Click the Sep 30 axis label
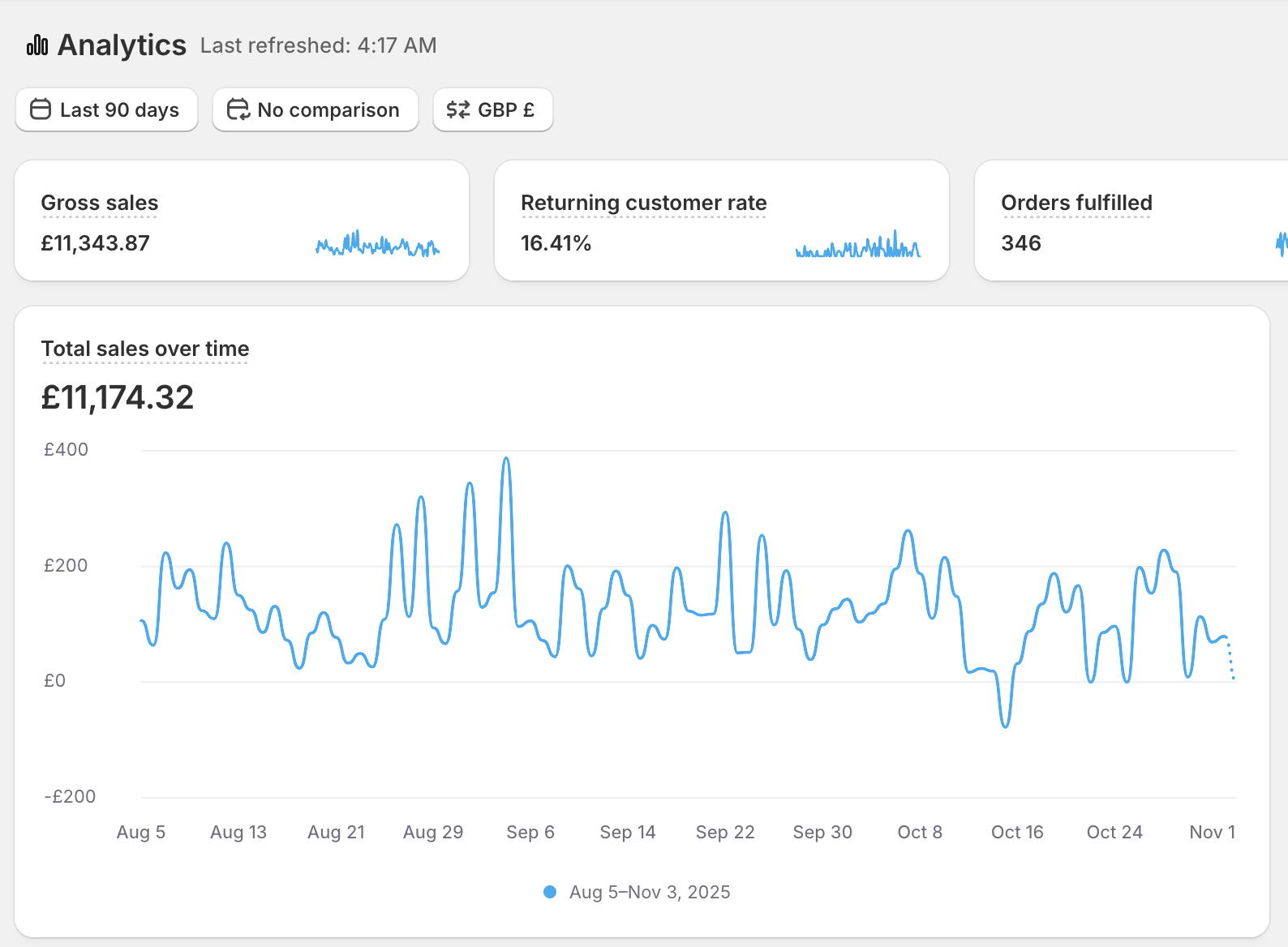The width and height of the screenshot is (1288, 947). 822,832
